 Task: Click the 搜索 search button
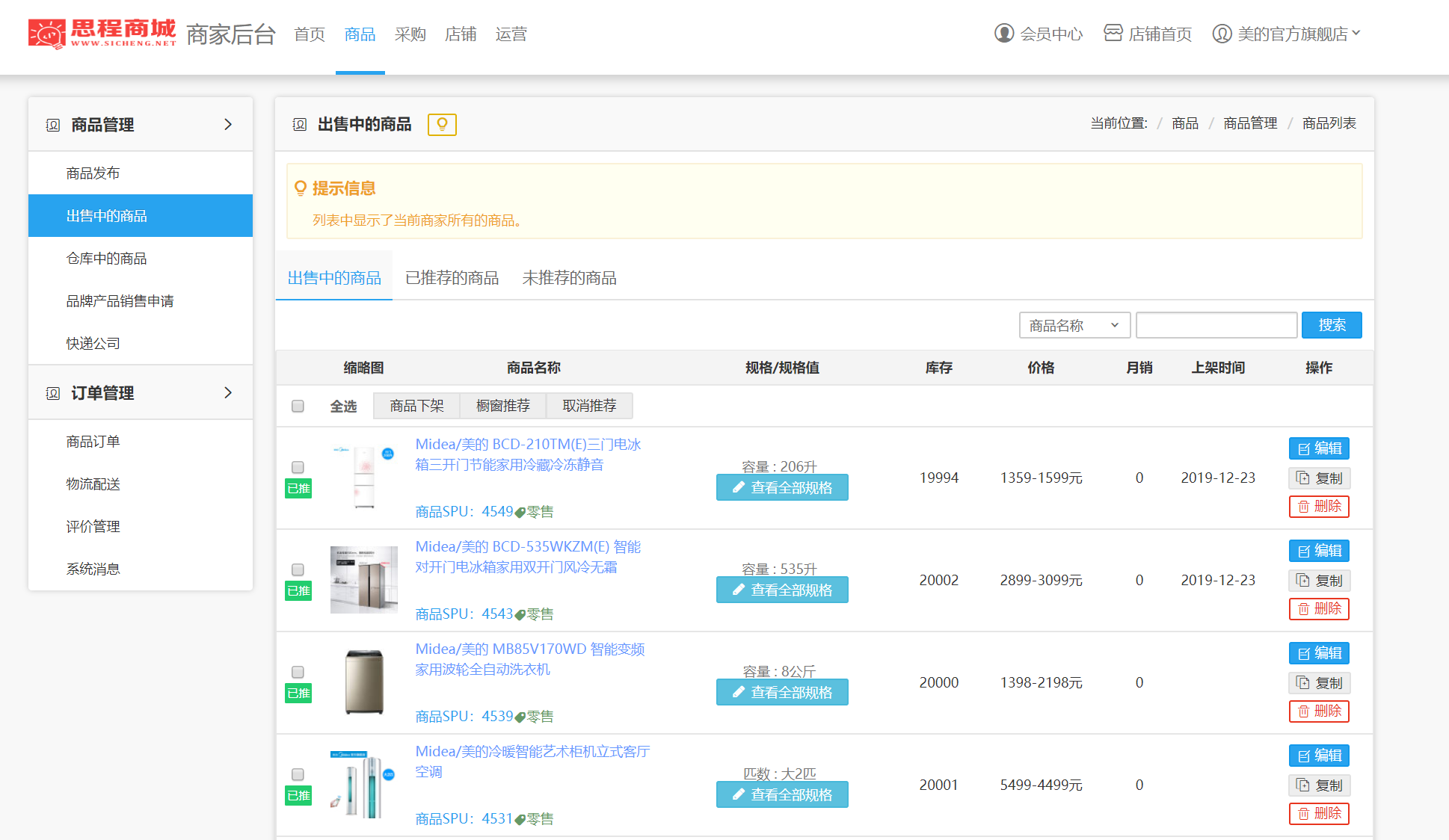click(1332, 325)
